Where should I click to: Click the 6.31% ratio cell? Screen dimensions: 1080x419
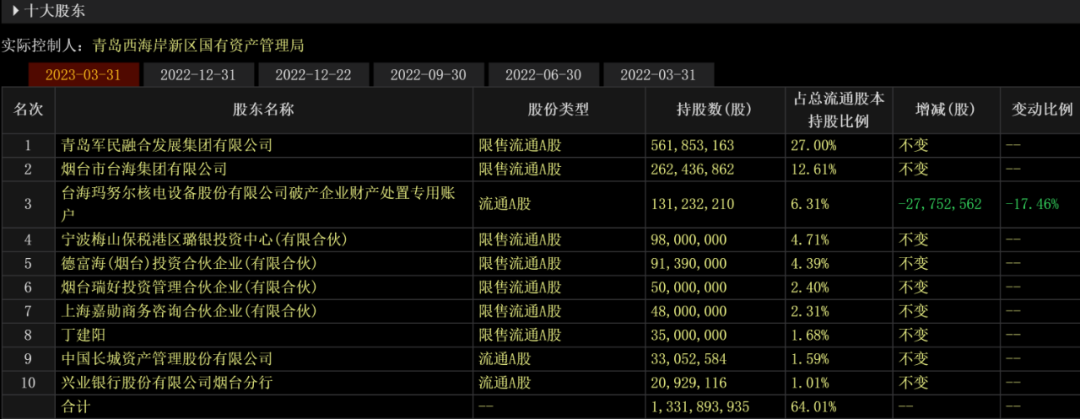[809, 204]
